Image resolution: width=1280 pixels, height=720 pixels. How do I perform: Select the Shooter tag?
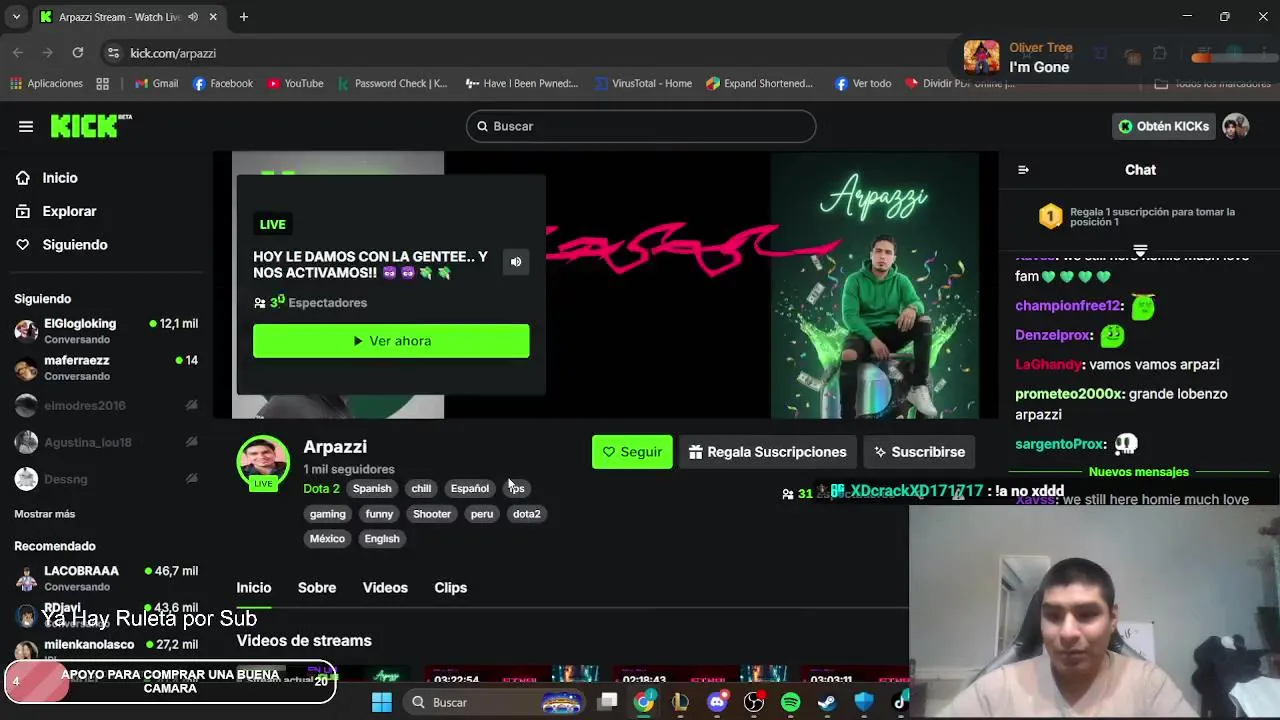click(432, 514)
